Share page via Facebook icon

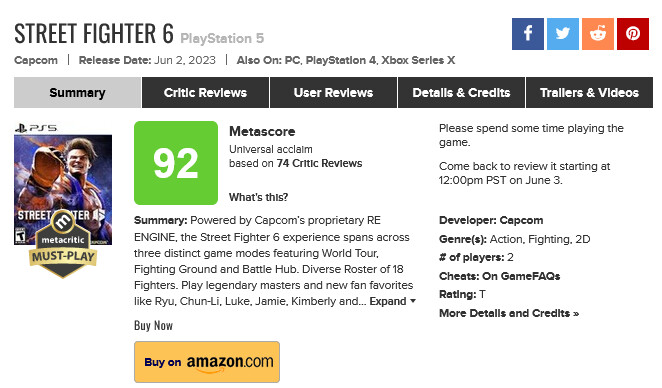(x=528, y=34)
